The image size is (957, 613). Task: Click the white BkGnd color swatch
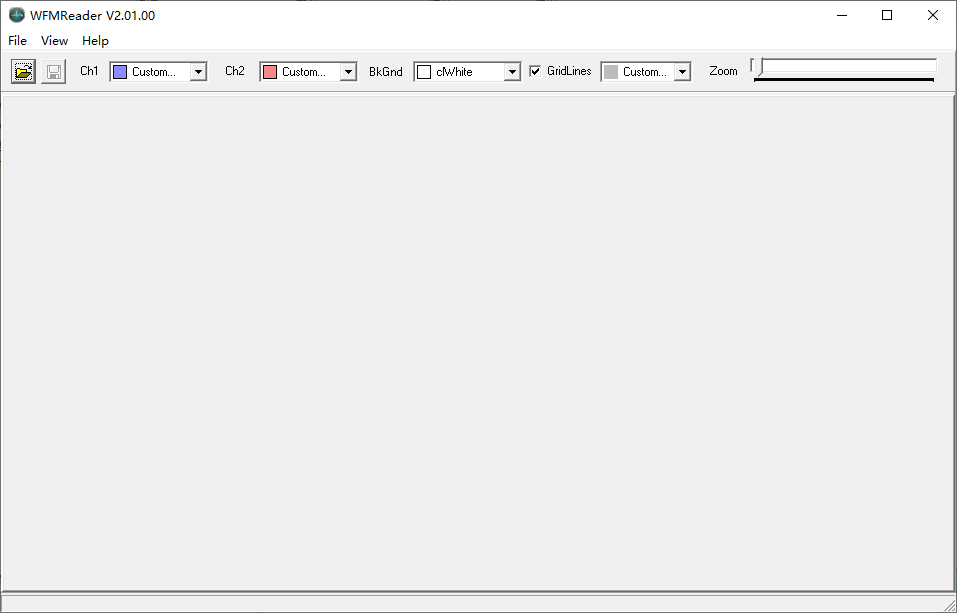click(424, 72)
